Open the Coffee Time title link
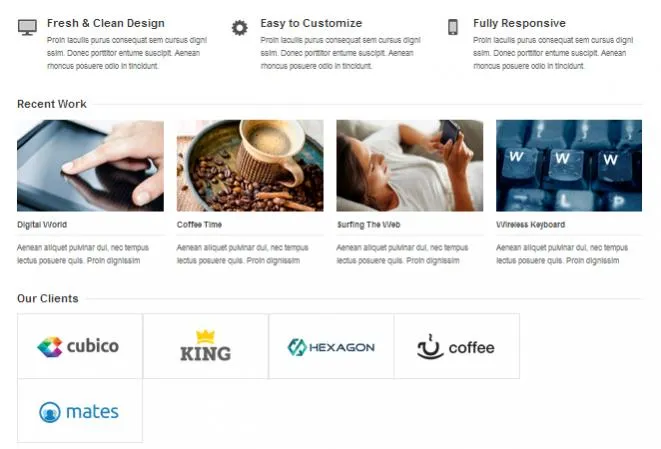The width and height of the screenshot is (661, 449). 199,225
